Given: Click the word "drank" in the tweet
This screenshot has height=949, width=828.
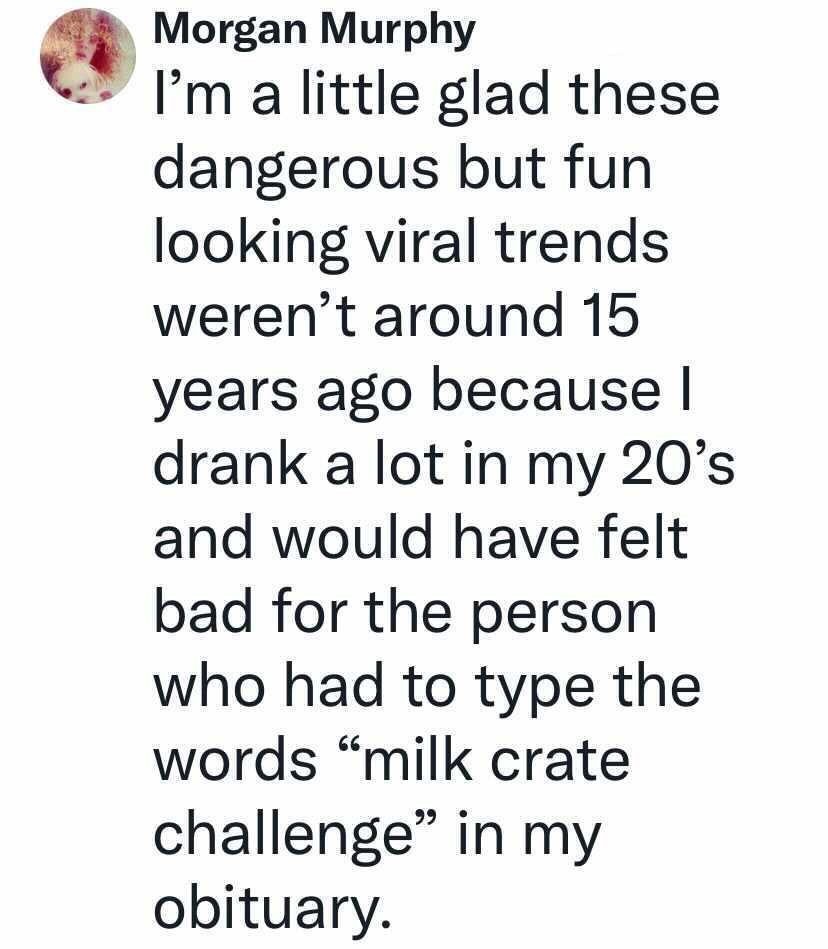Looking at the screenshot, I should click(x=230, y=462).
